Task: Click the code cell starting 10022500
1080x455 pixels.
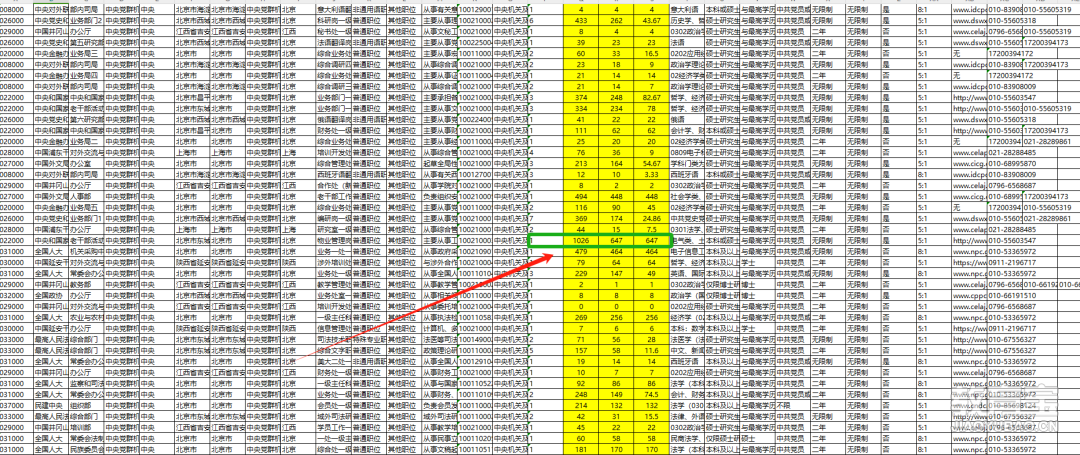Action: (x=475, y=43)
